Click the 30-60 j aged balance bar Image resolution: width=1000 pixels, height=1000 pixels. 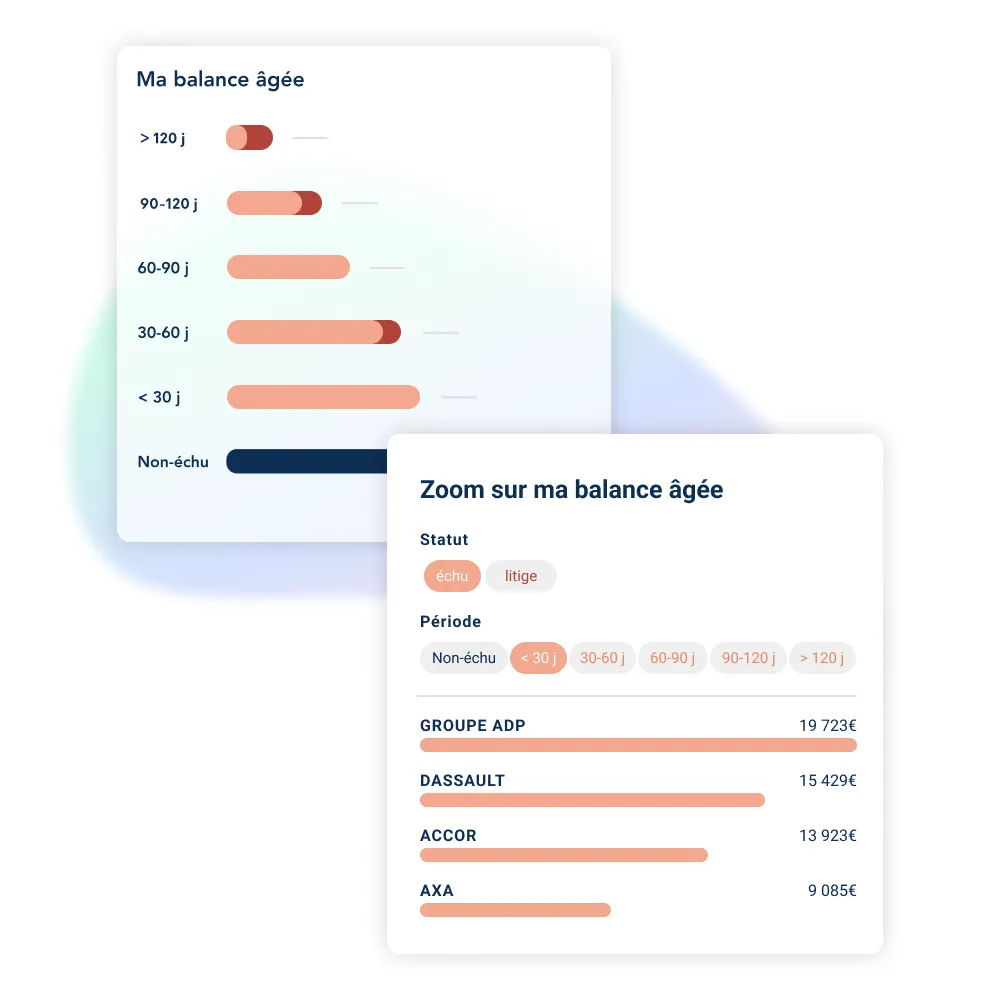tap(314, 332)
